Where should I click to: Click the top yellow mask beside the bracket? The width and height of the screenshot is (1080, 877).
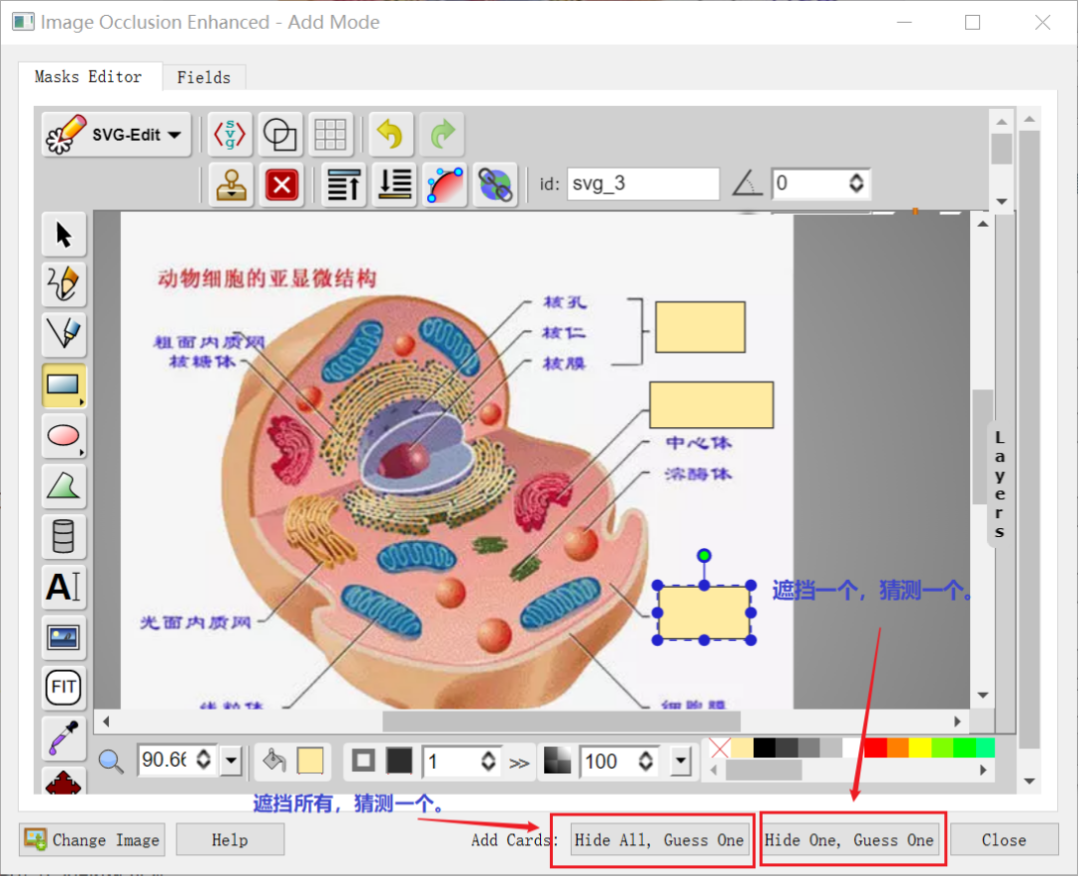700,327
